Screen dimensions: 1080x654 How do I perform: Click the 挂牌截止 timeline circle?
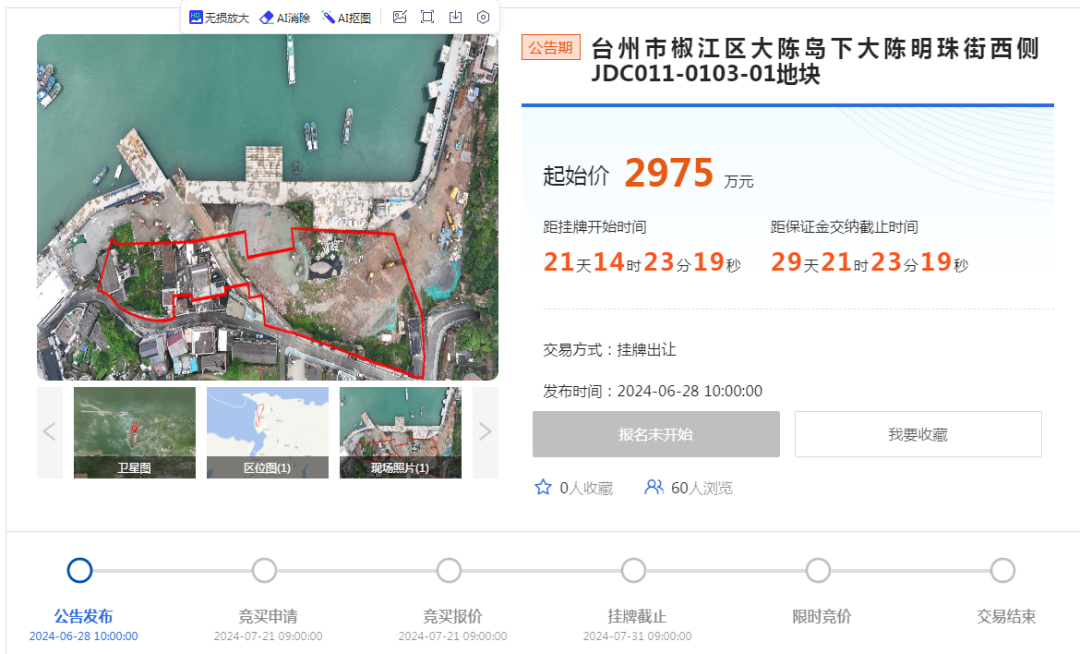coord(634,570)
